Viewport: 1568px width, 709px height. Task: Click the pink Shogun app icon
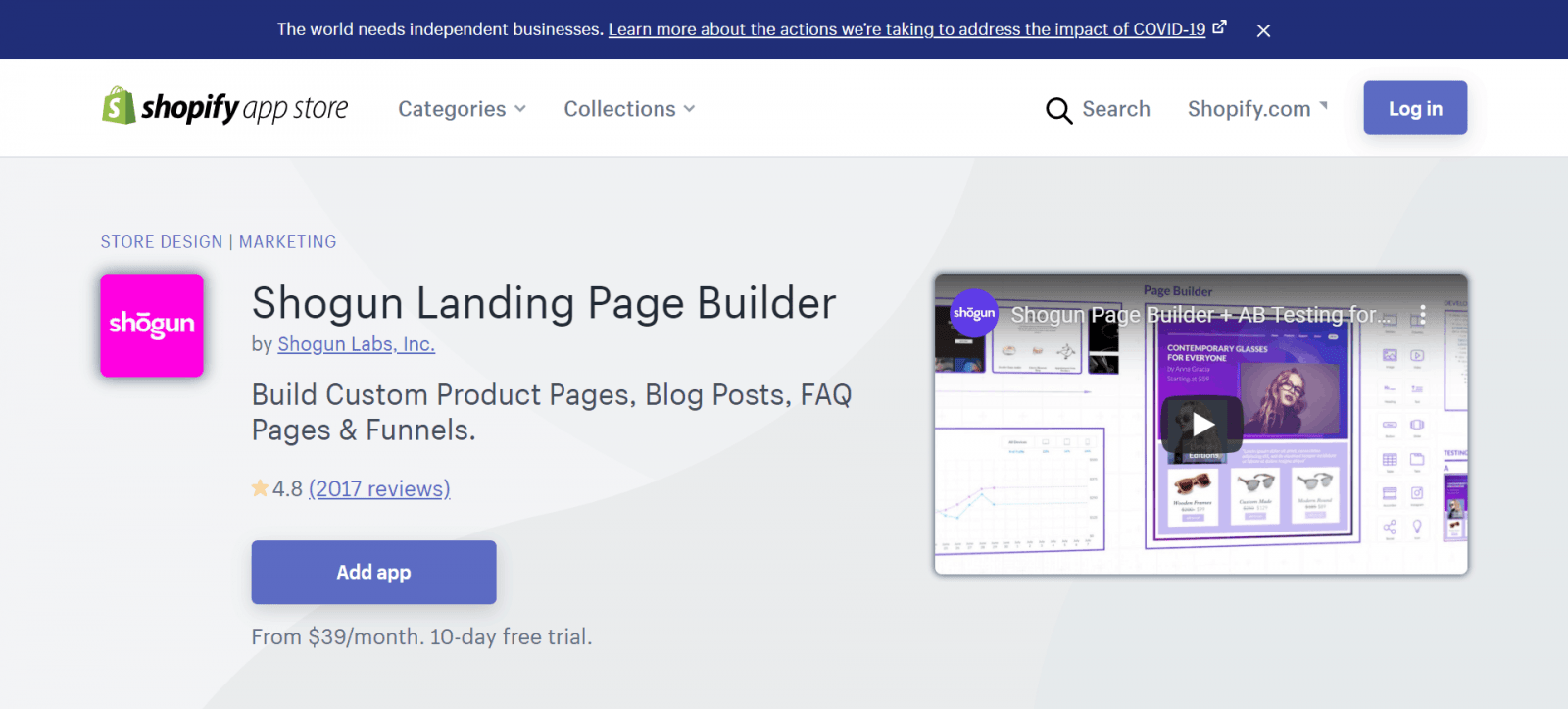pos(152,325)
